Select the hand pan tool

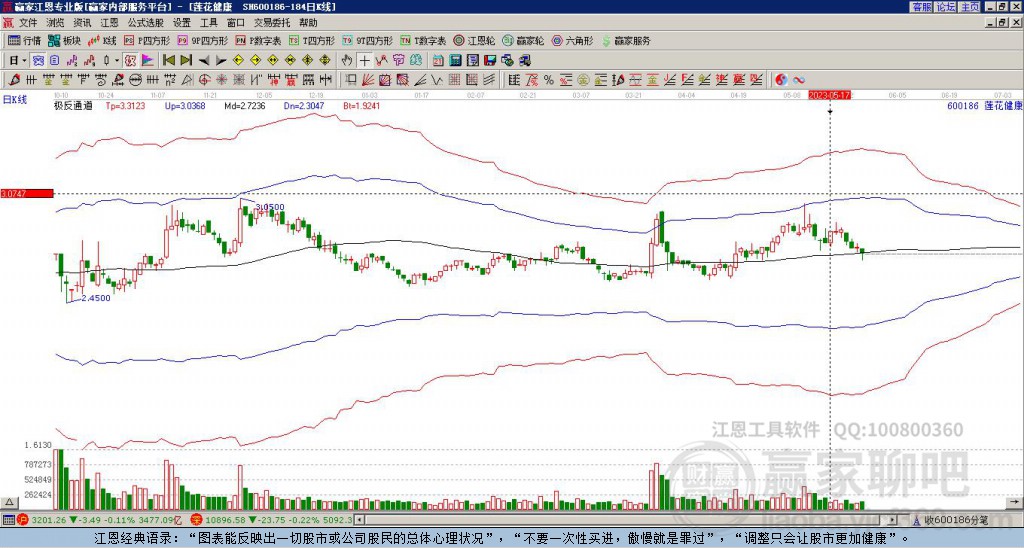[x=347, y=60]
